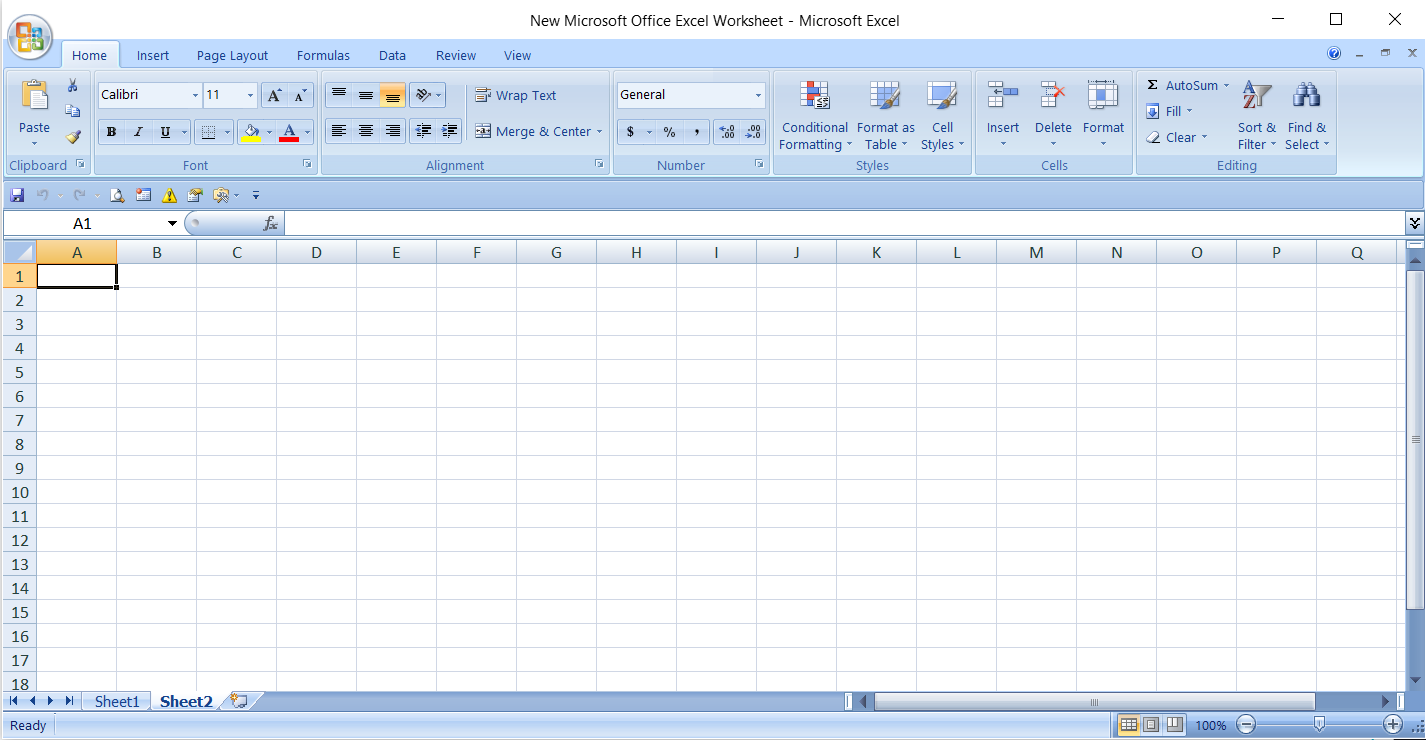The height and width of the screenshot is (740, 1426).
Task: Open the round Office Button
Action: pyautogui.click(x=30, y=38)
